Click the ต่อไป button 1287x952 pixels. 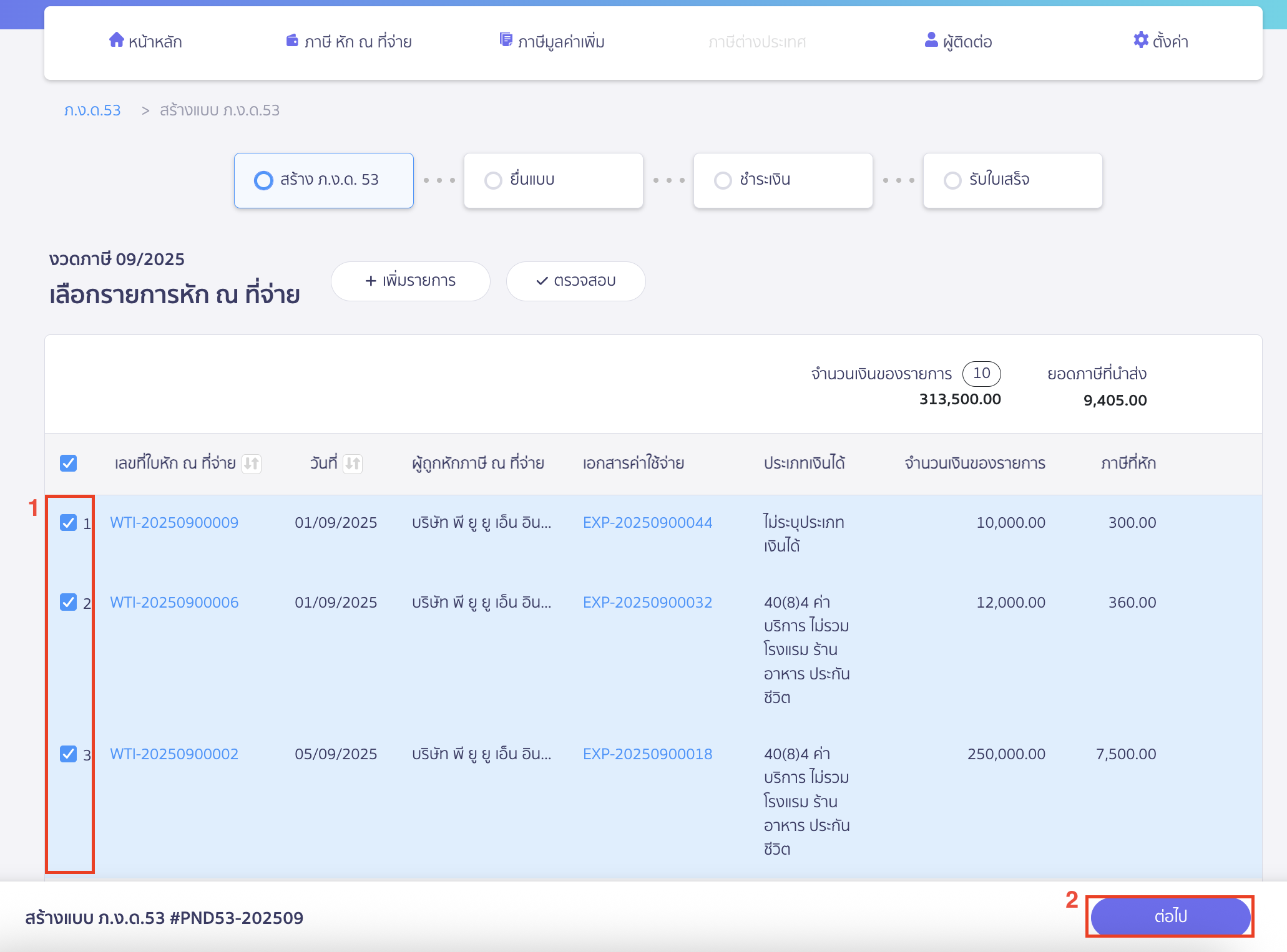(1170, 916)
